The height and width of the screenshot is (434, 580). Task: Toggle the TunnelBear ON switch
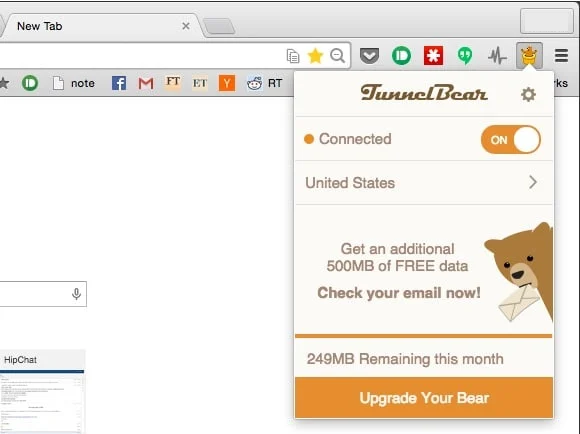510,139
